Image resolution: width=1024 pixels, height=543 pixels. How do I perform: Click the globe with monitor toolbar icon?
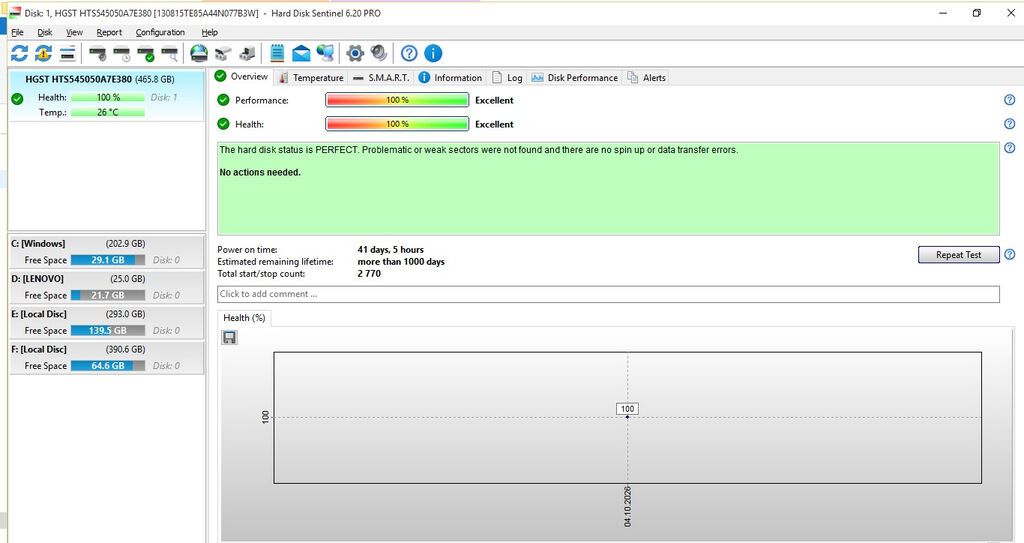click(325, 53)
